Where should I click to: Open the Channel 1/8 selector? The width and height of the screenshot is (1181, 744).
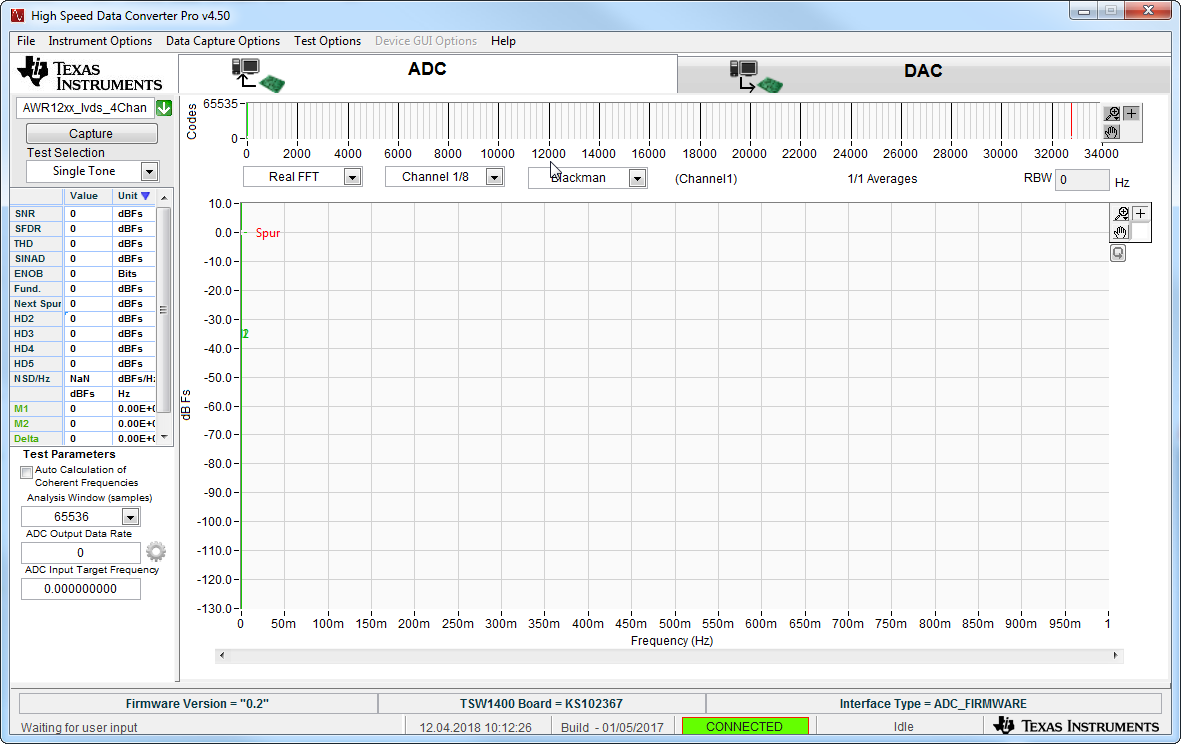[494, 177]
